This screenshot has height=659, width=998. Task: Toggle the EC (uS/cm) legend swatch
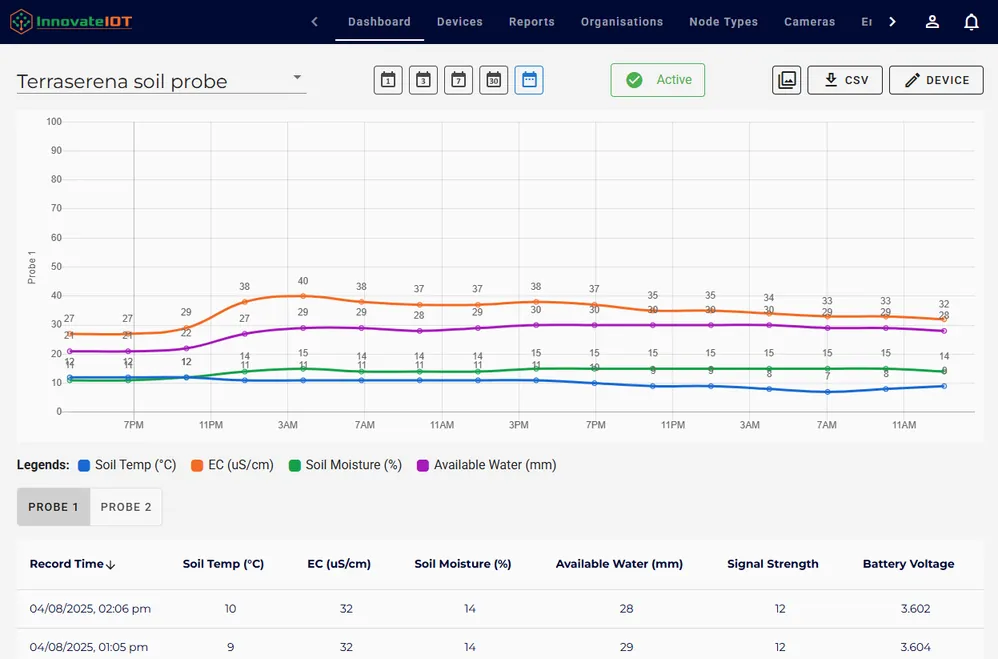click(x=197, y=465)
